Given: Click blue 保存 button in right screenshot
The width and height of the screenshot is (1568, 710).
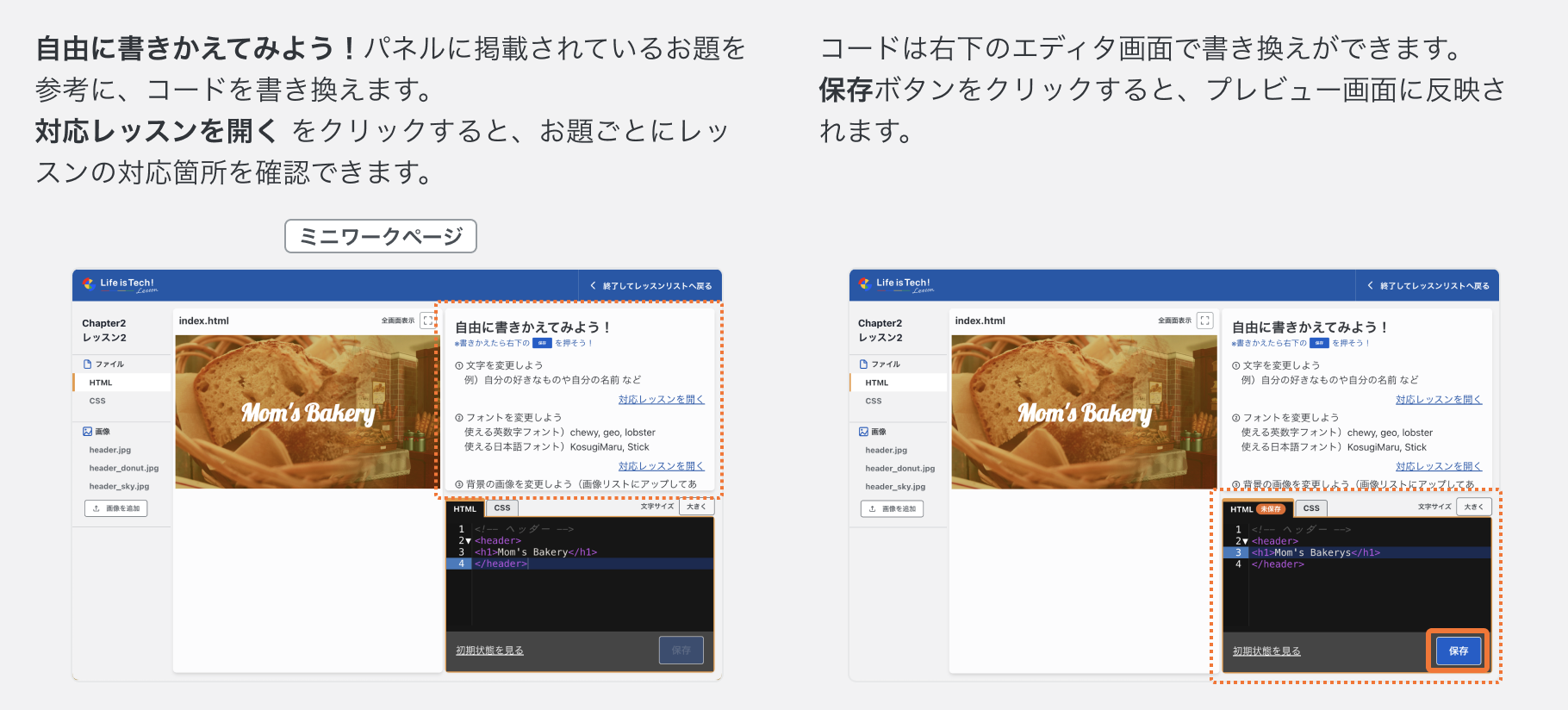Looking at the screenshot, I should pyautogui.click(x=1459, y=651).
